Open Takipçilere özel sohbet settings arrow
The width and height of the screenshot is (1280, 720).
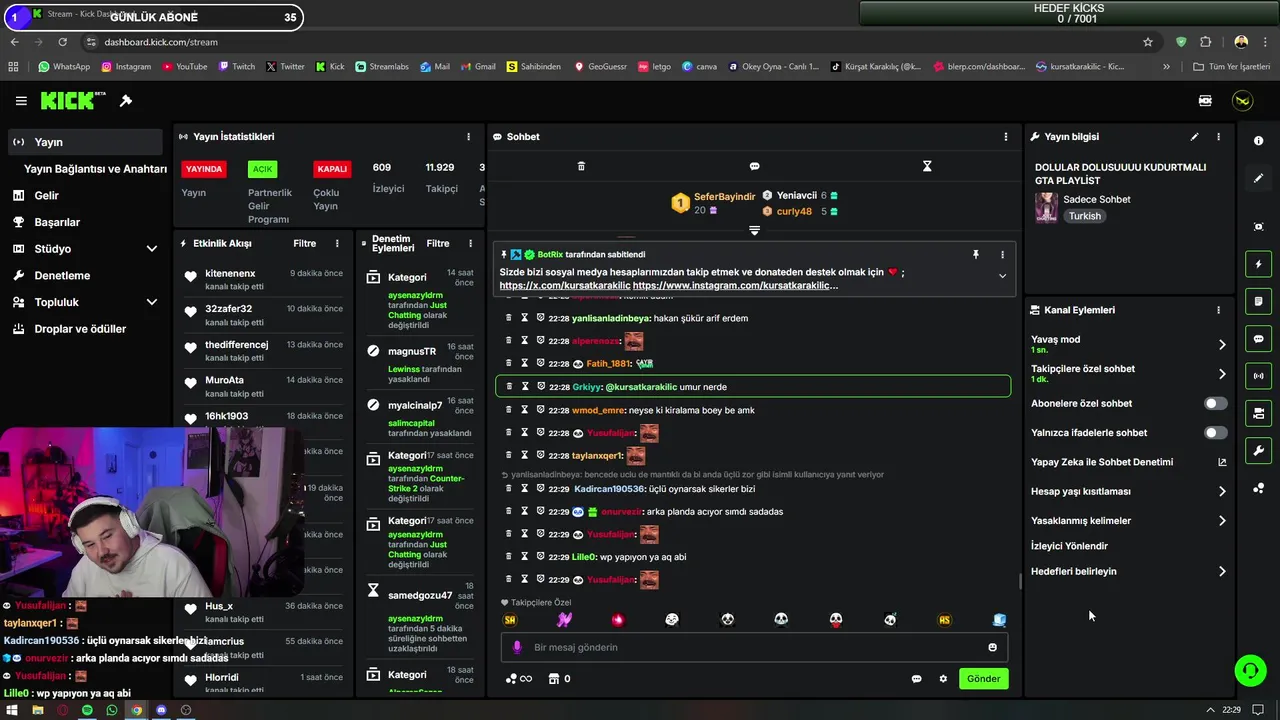(1222, 374)
